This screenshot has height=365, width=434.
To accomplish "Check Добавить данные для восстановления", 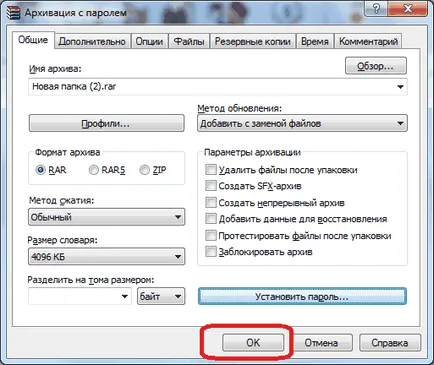I will [x=211, y=219].
